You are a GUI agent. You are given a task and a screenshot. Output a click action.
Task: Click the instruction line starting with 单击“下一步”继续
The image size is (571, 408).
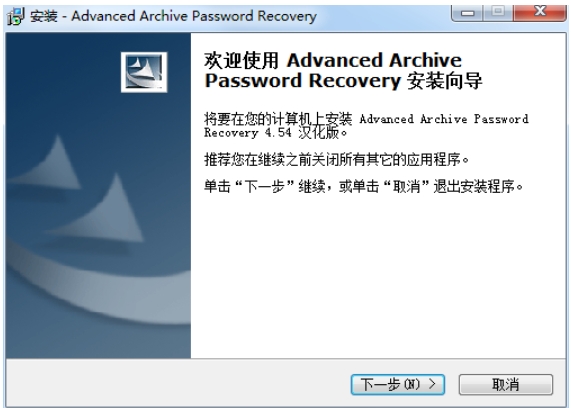point(363,187)
